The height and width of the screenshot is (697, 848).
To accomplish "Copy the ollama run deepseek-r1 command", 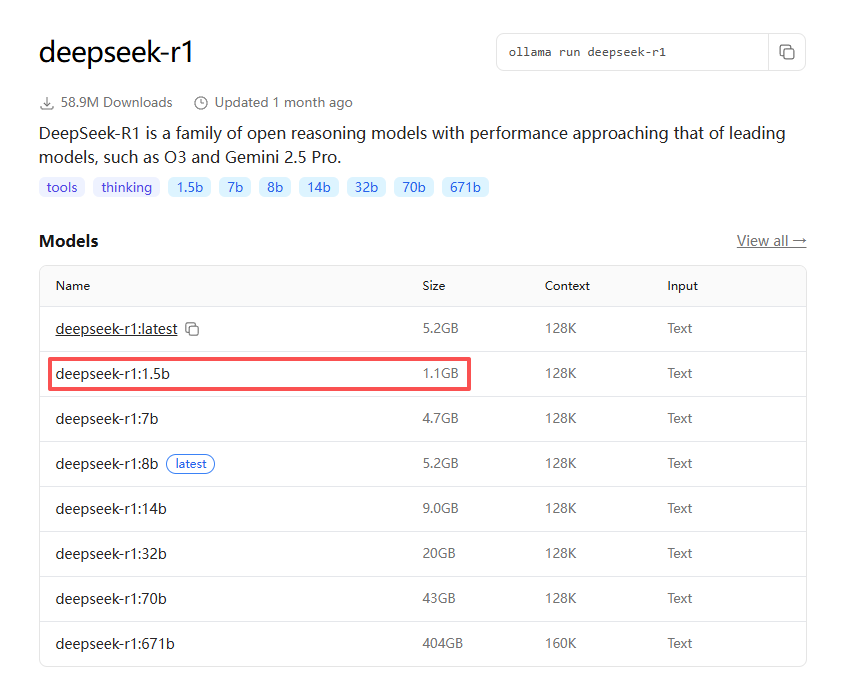I will pos(787,52).
